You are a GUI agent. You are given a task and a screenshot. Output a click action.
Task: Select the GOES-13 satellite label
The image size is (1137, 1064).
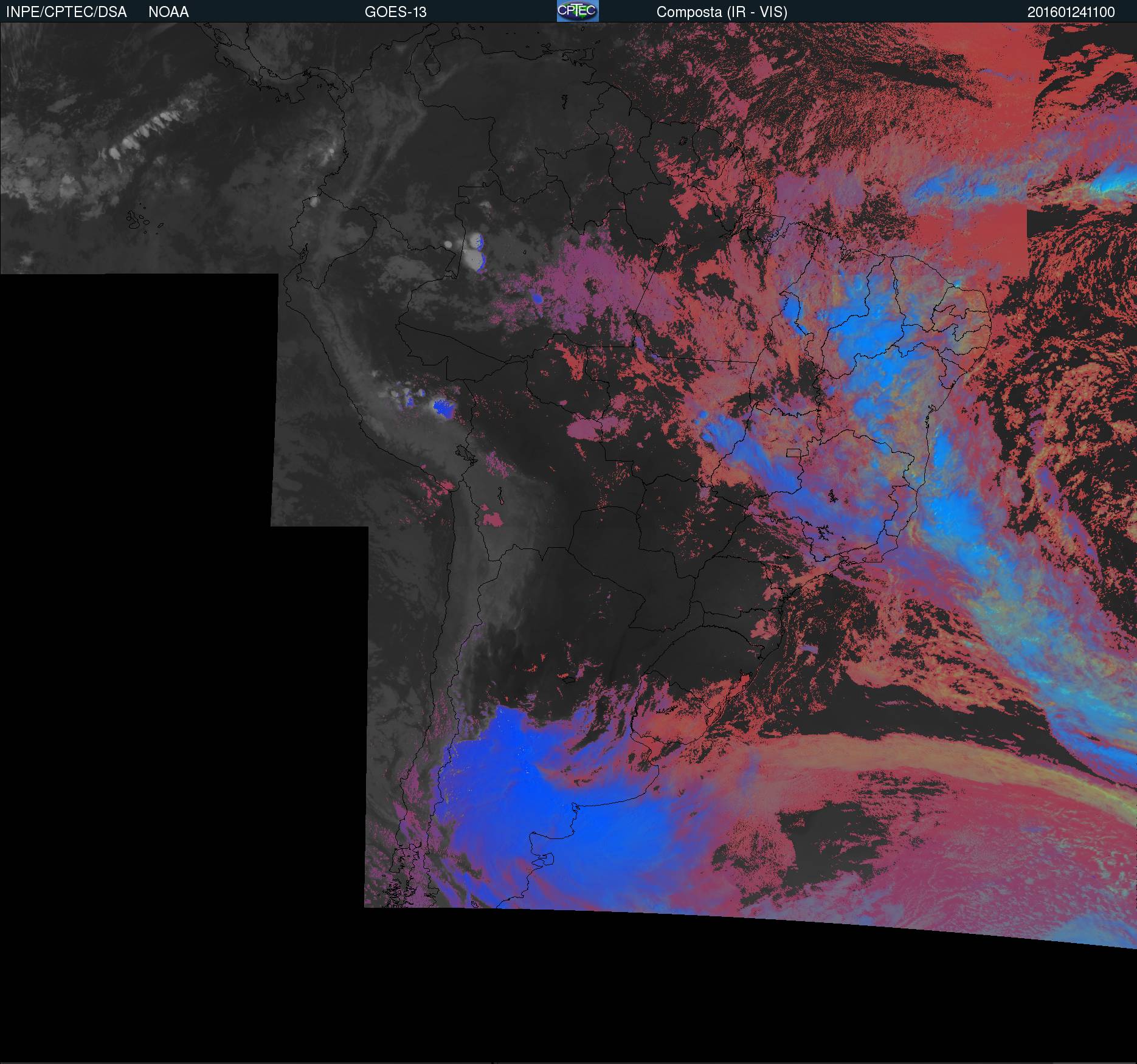395,12
